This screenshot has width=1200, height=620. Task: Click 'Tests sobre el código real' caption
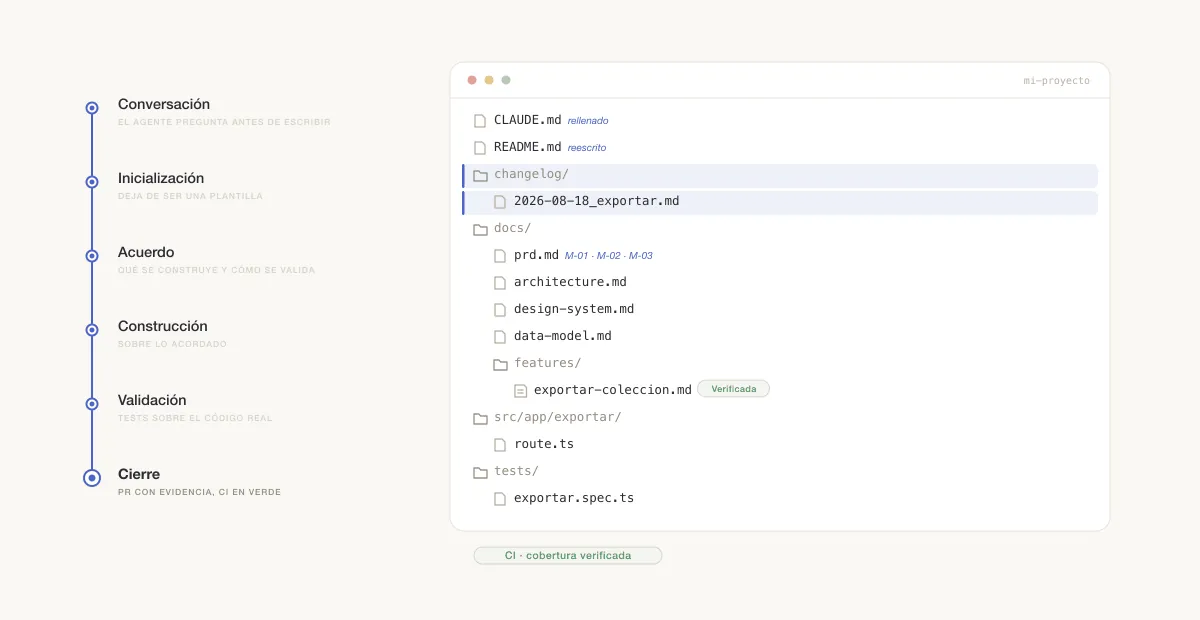(195, 418)
